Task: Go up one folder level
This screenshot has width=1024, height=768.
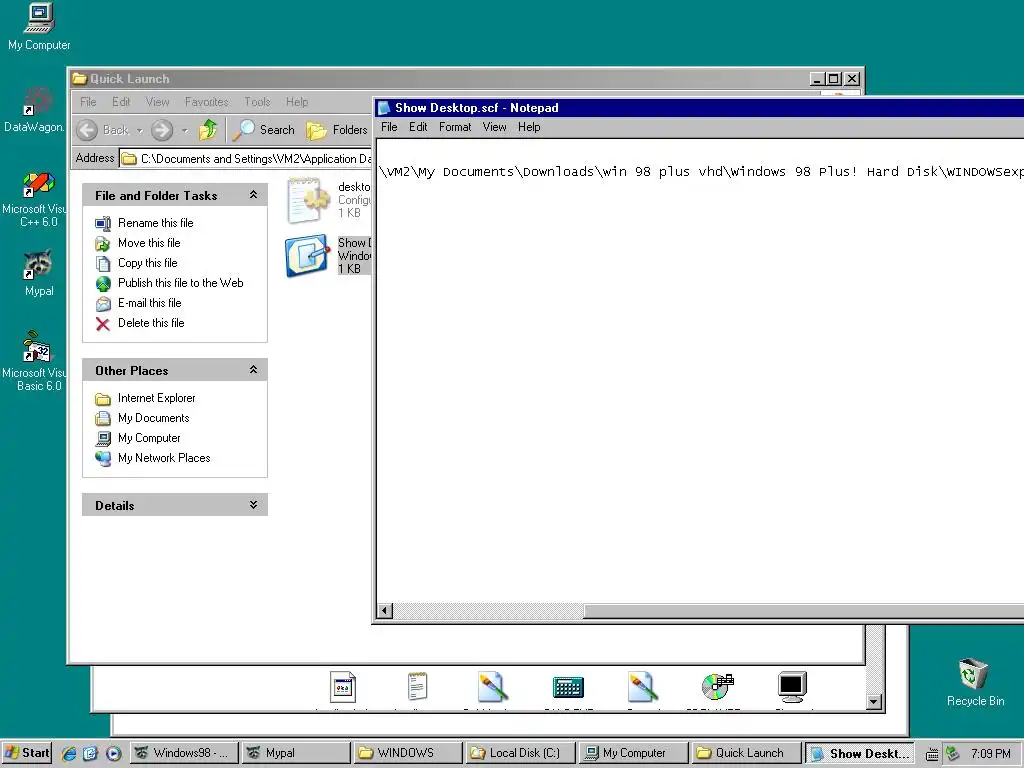Action: (x=208, y=130)
